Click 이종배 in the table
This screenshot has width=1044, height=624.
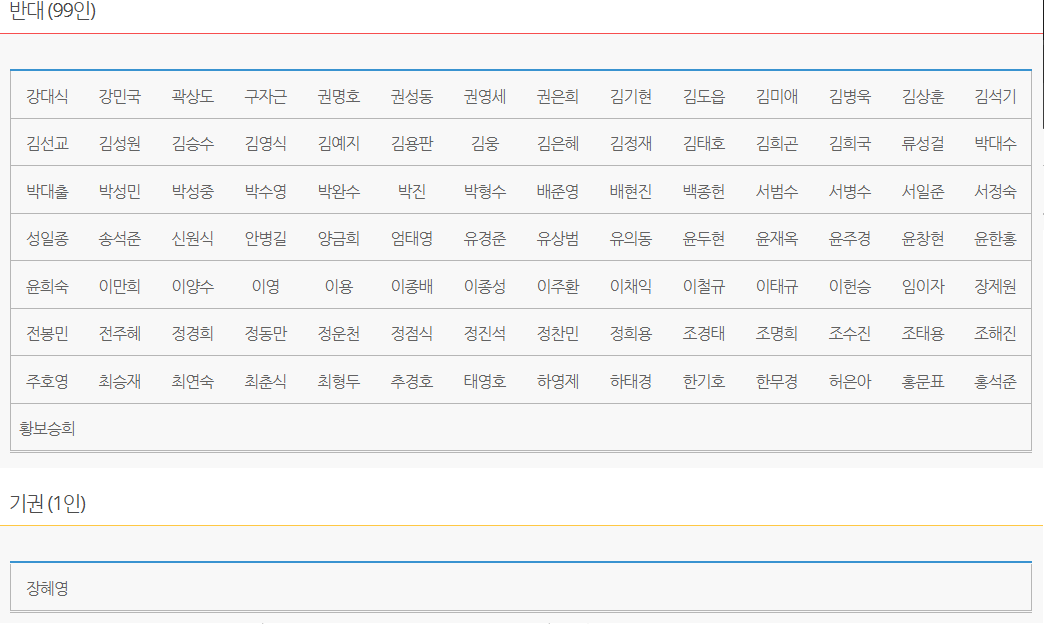(x=412, y=287)
